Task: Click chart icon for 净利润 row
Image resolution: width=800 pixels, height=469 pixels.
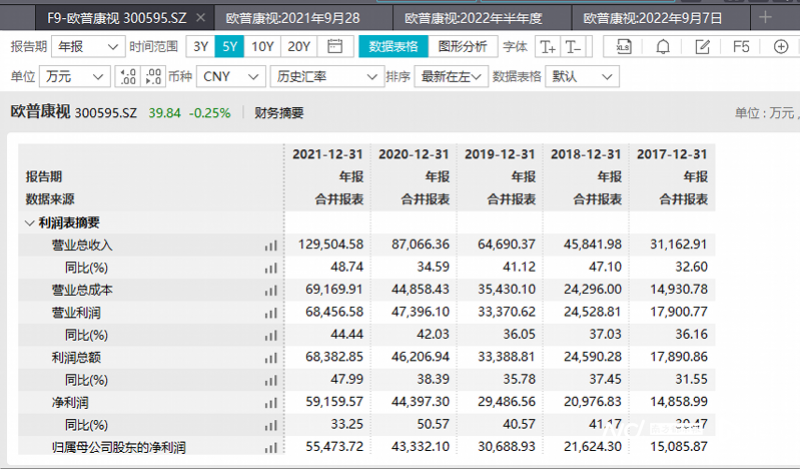Action: click(x=271, y=403)
